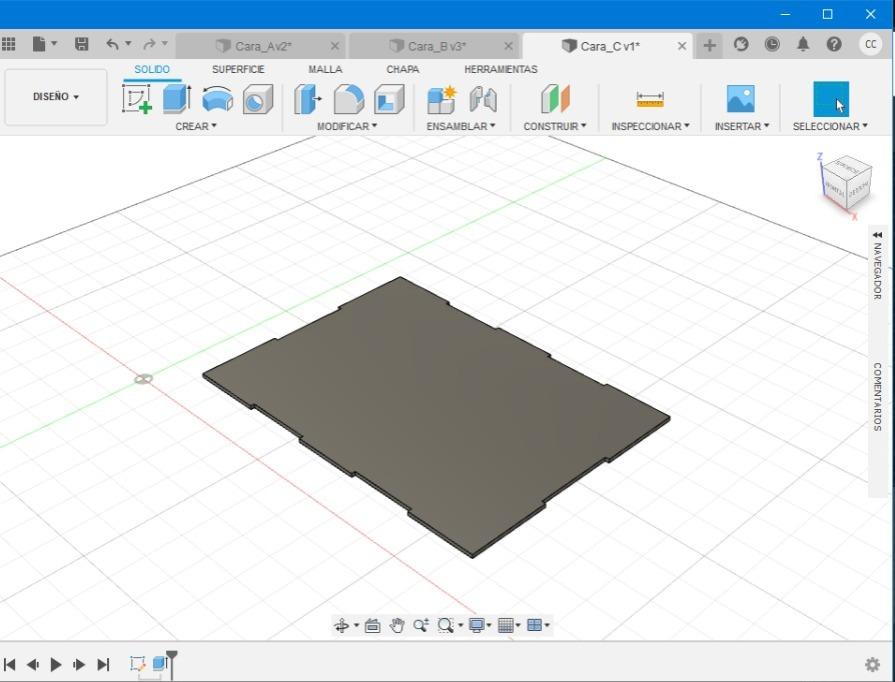Open the File menu document icon
This screenshot has height=682, width=895.
[39, 44]
